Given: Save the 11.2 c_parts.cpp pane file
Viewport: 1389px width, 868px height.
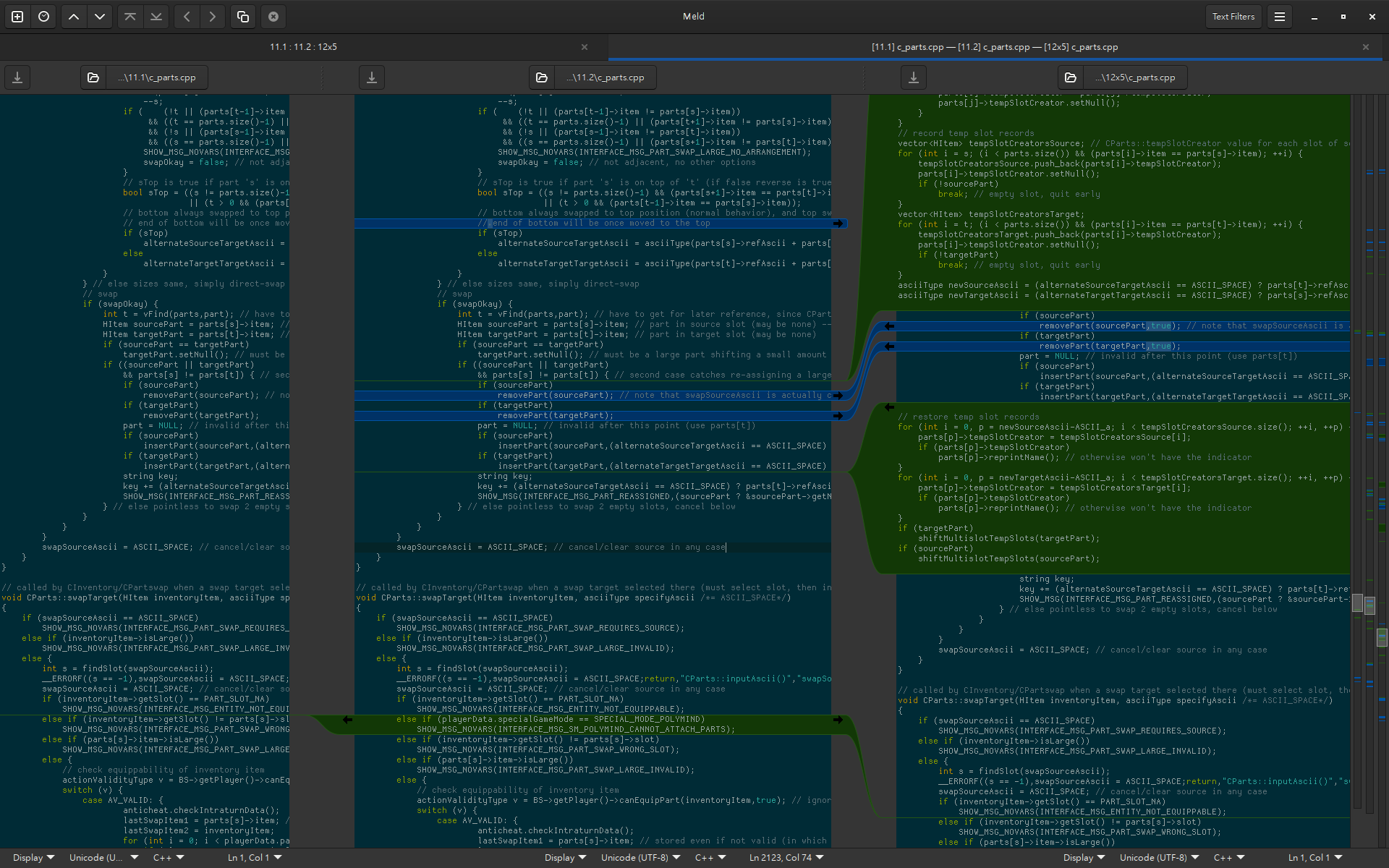Looking at the screenshot, I should 372,77.
